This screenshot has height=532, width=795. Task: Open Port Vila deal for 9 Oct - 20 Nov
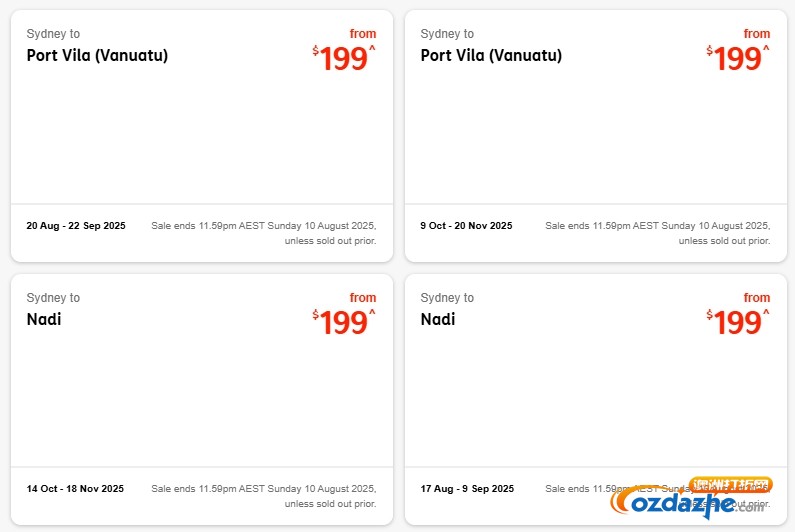(491, 56)
